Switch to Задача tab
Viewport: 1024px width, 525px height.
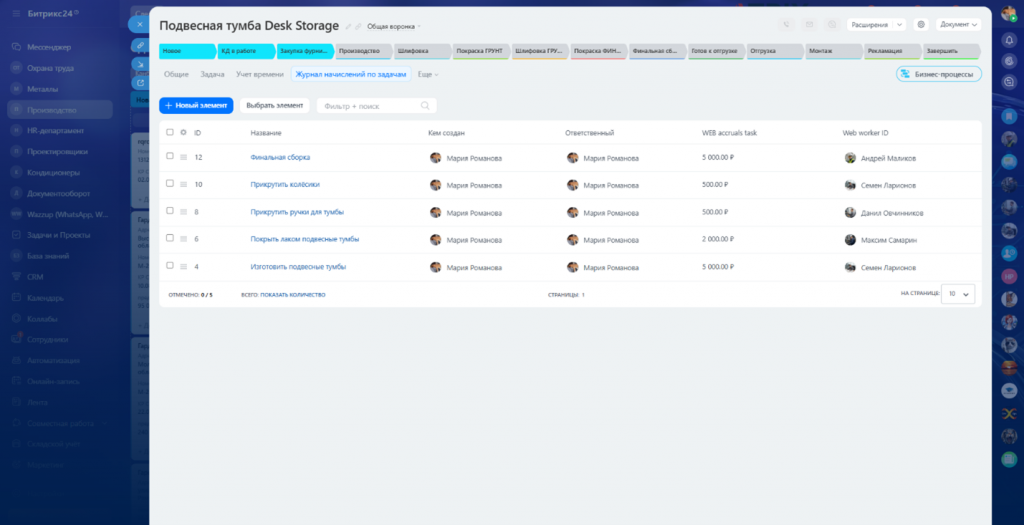[212, 74]
